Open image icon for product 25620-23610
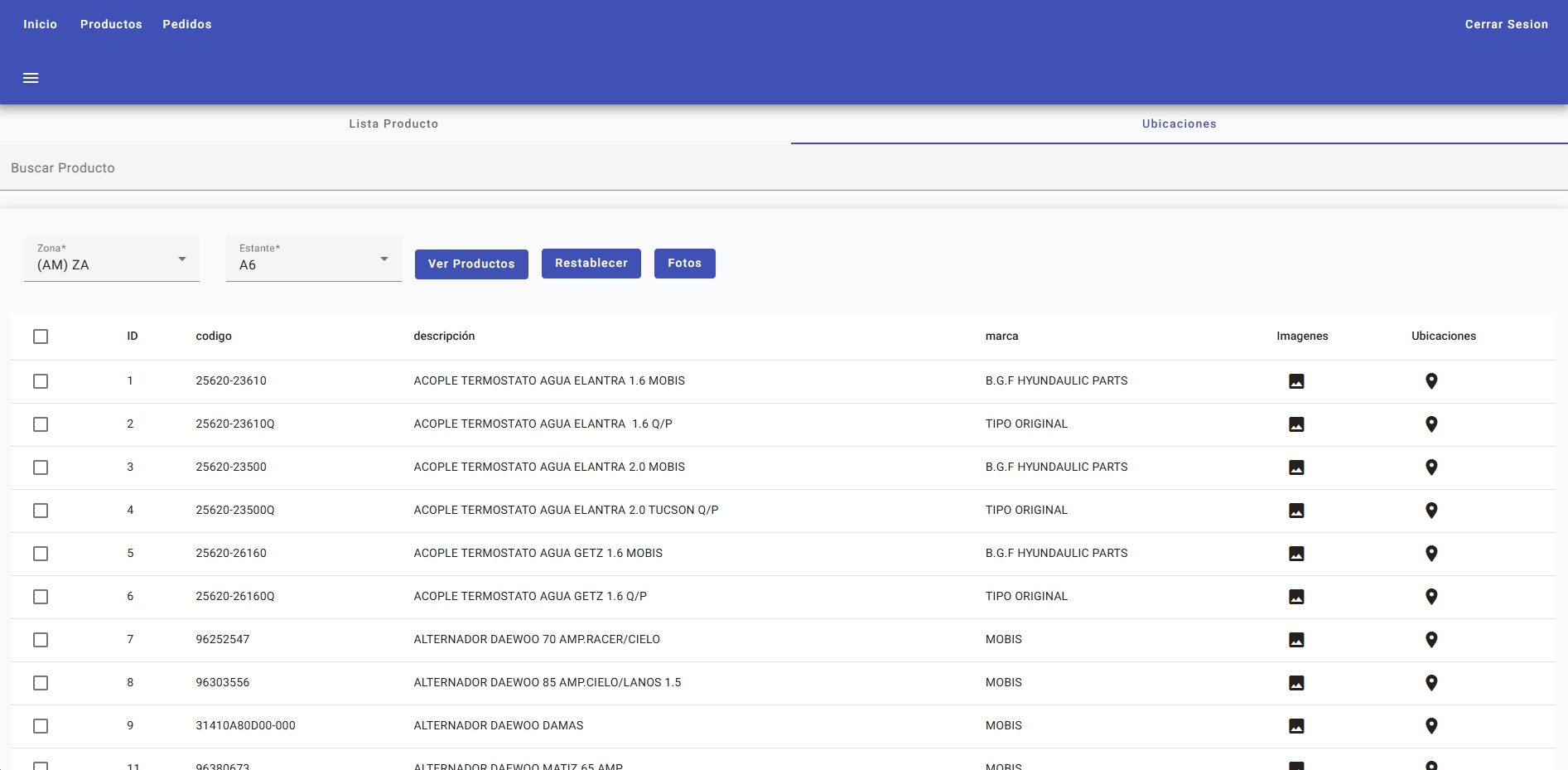This screenshot has height=770, width=1568. coord(1296,381)
